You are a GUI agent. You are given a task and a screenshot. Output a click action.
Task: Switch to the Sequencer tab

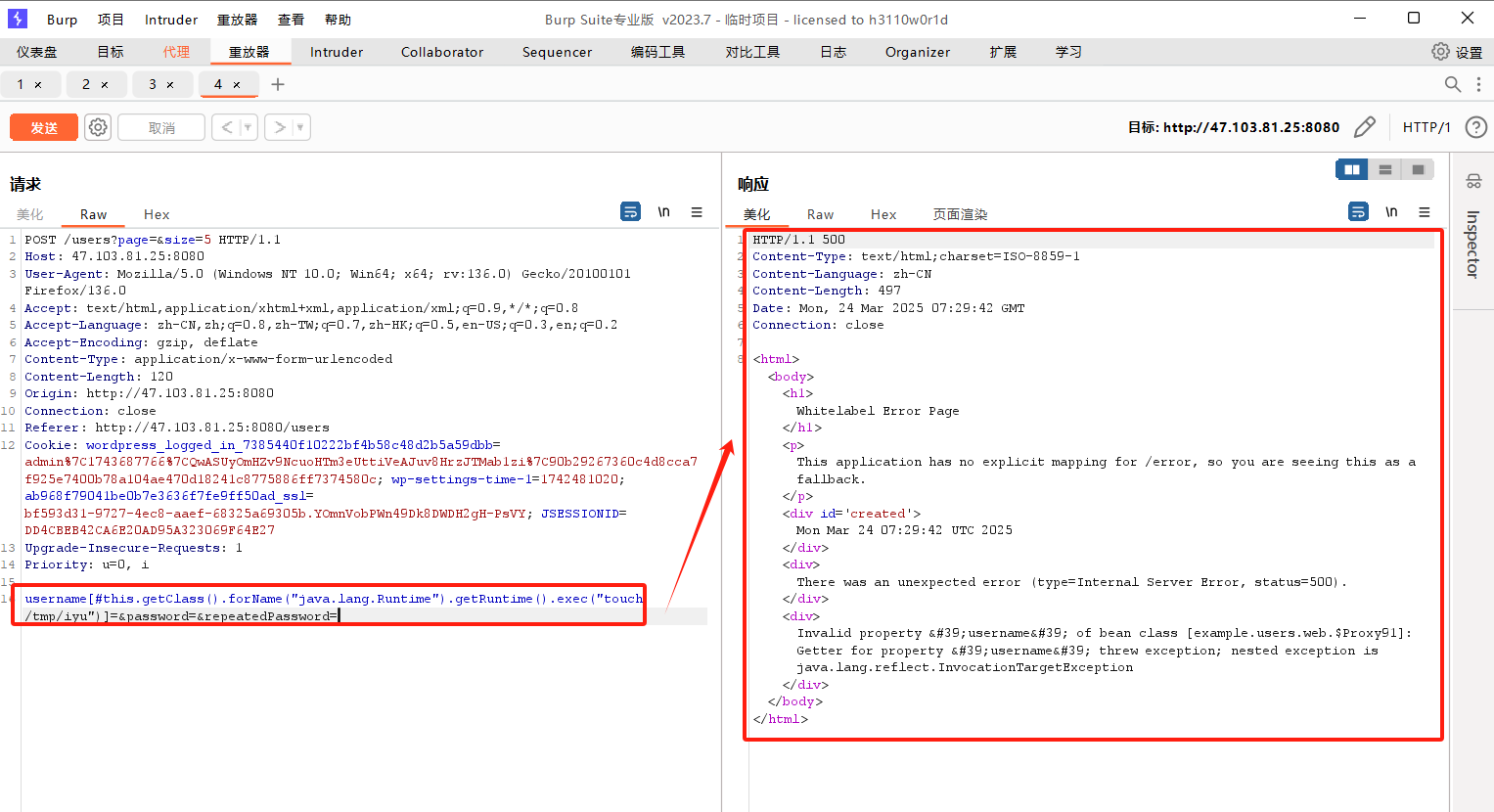(x=557, y=52)
